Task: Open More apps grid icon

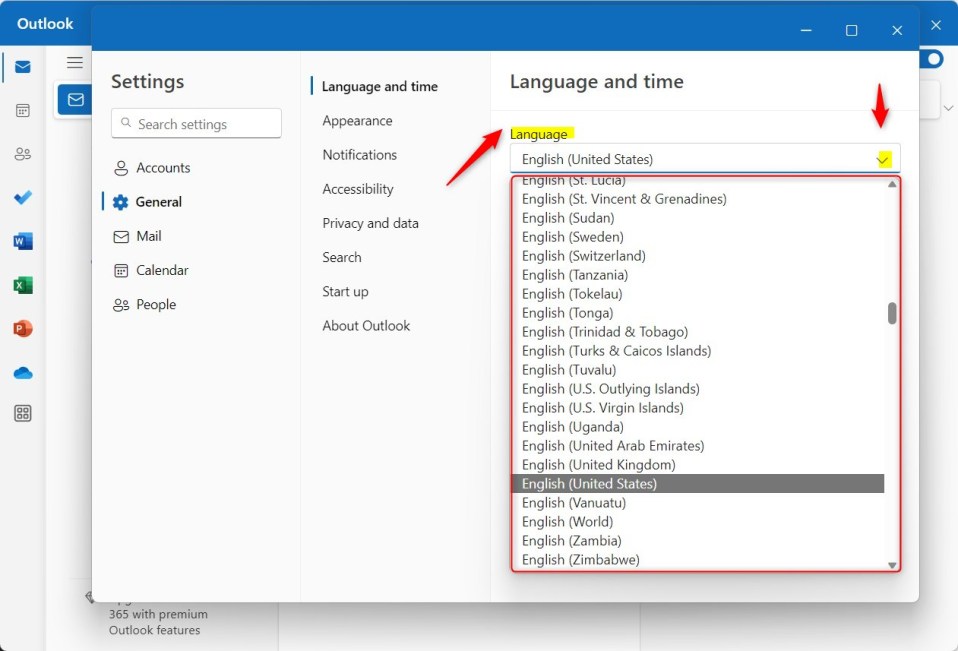Action: click(x=23, y=413)
